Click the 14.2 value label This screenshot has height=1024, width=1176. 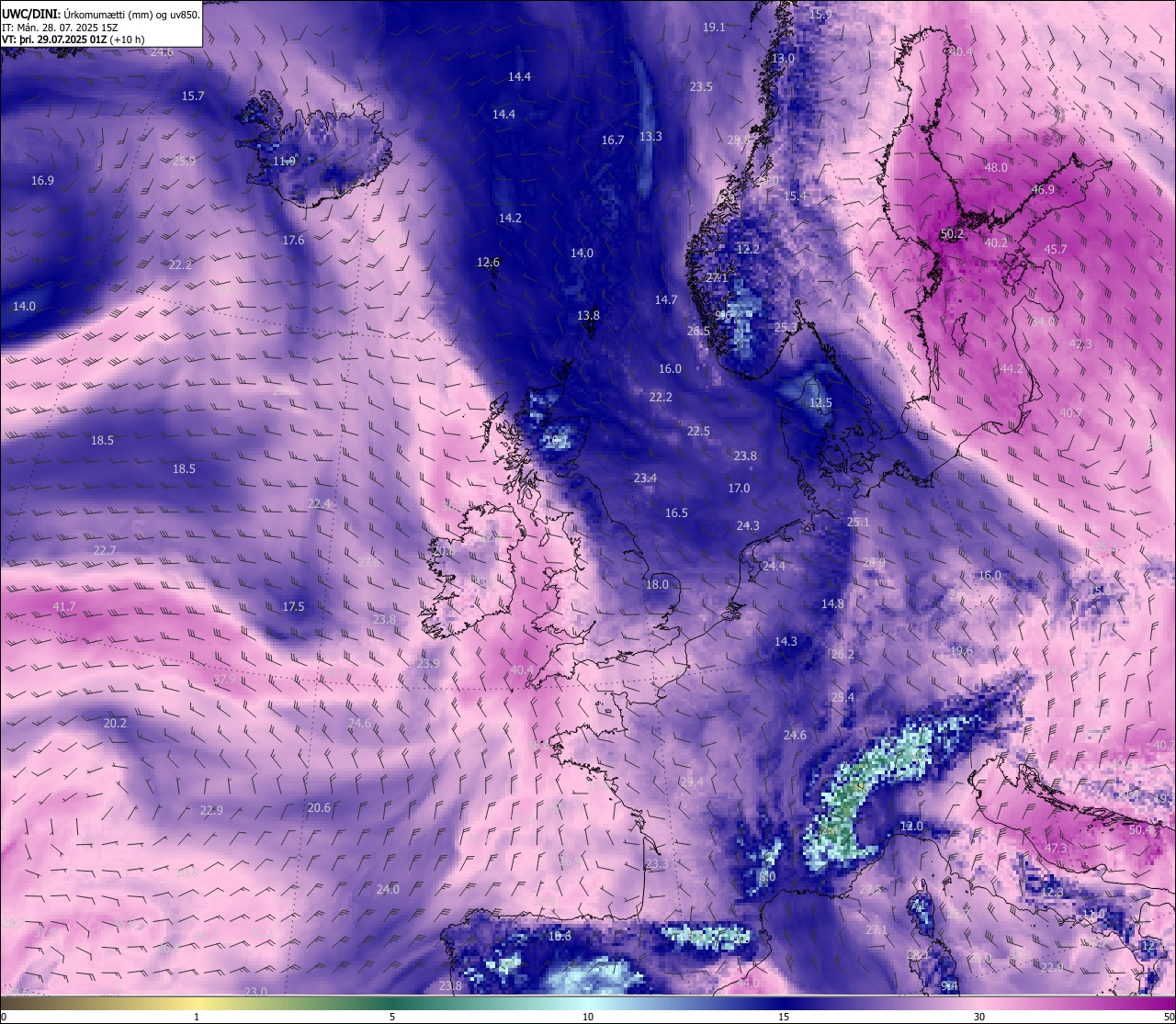pos(510,219)
